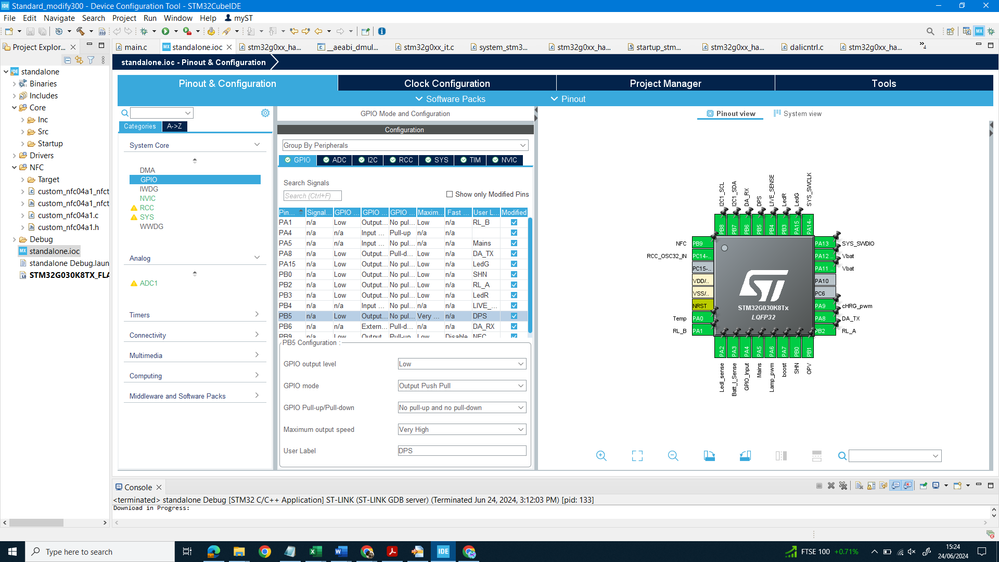
Task: Switch to Clock Configuration tab
Action: (x=447, y=83)
